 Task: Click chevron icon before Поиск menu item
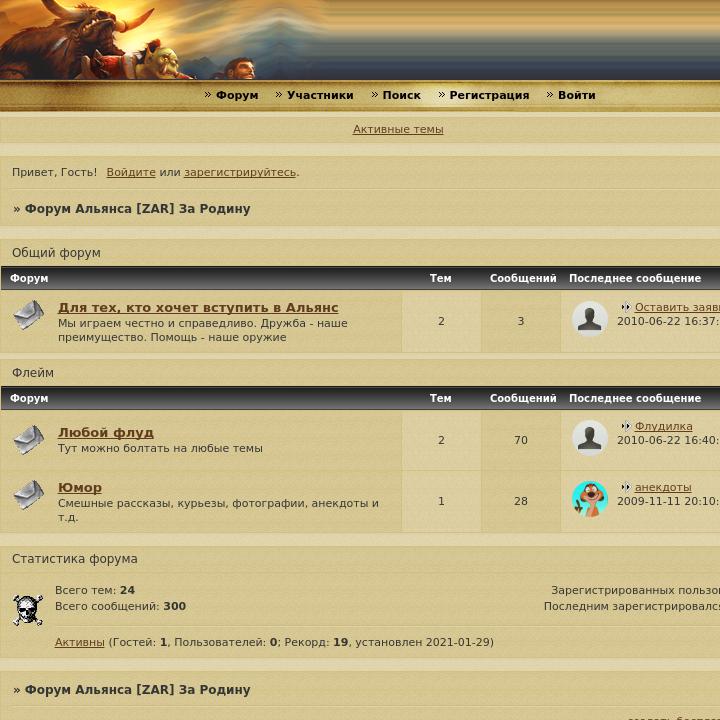375,95
